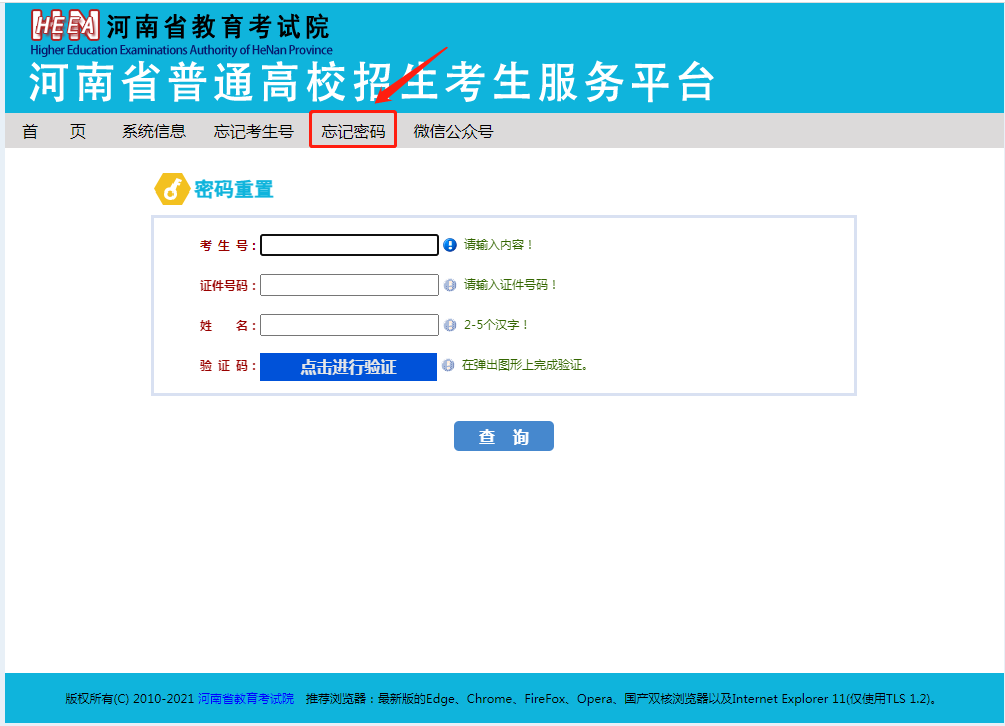Select the 姓名 input field
The height and width of the screenshot is (726, 1005).
[x=349, y=325]
